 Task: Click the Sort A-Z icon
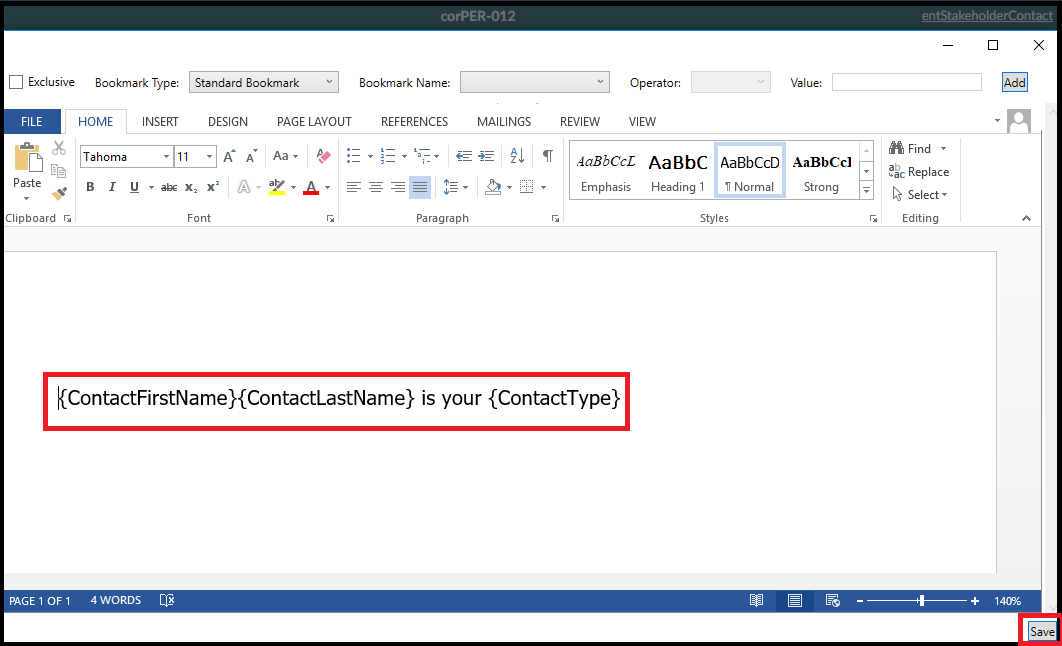point(517,156)
